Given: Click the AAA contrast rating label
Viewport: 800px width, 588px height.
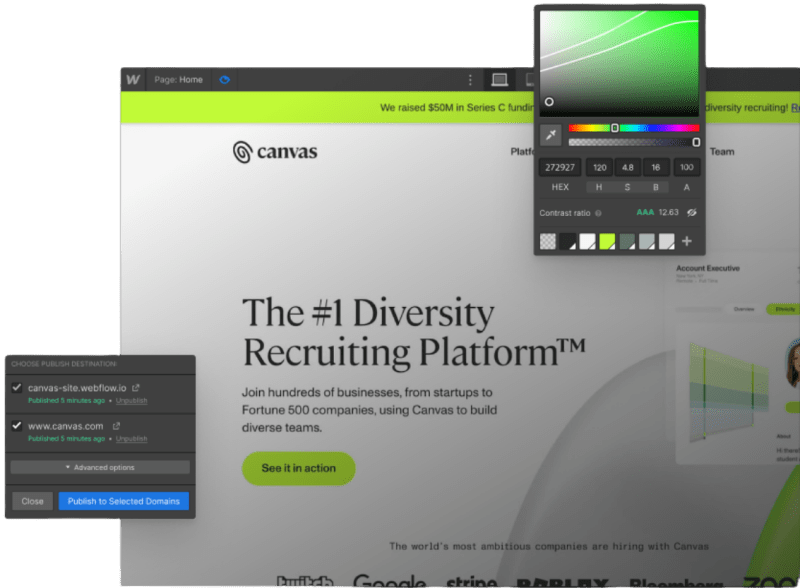Looking at the screenshot, I should [645, 212].
